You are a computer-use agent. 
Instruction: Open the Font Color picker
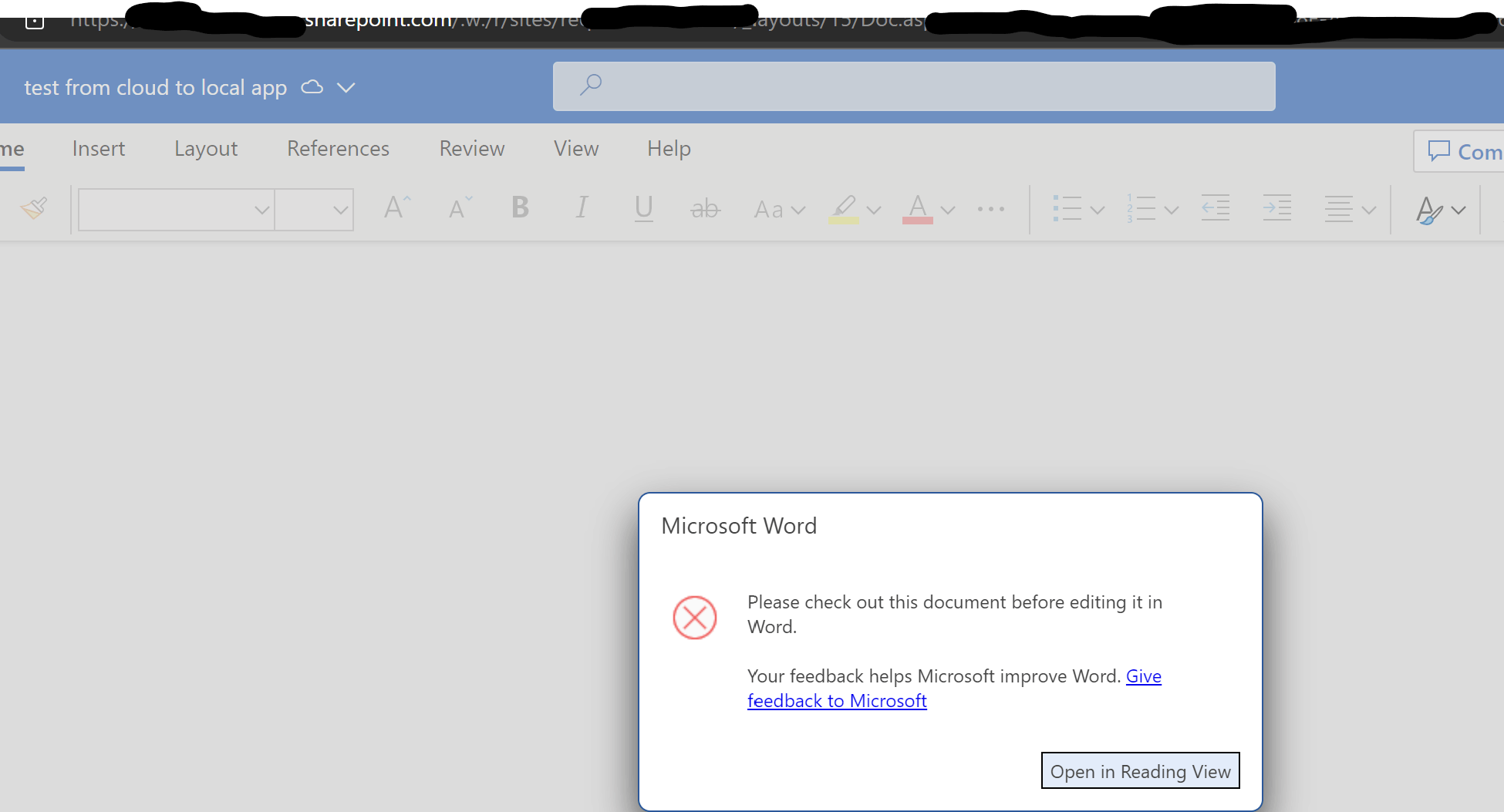tap(947, 209)
